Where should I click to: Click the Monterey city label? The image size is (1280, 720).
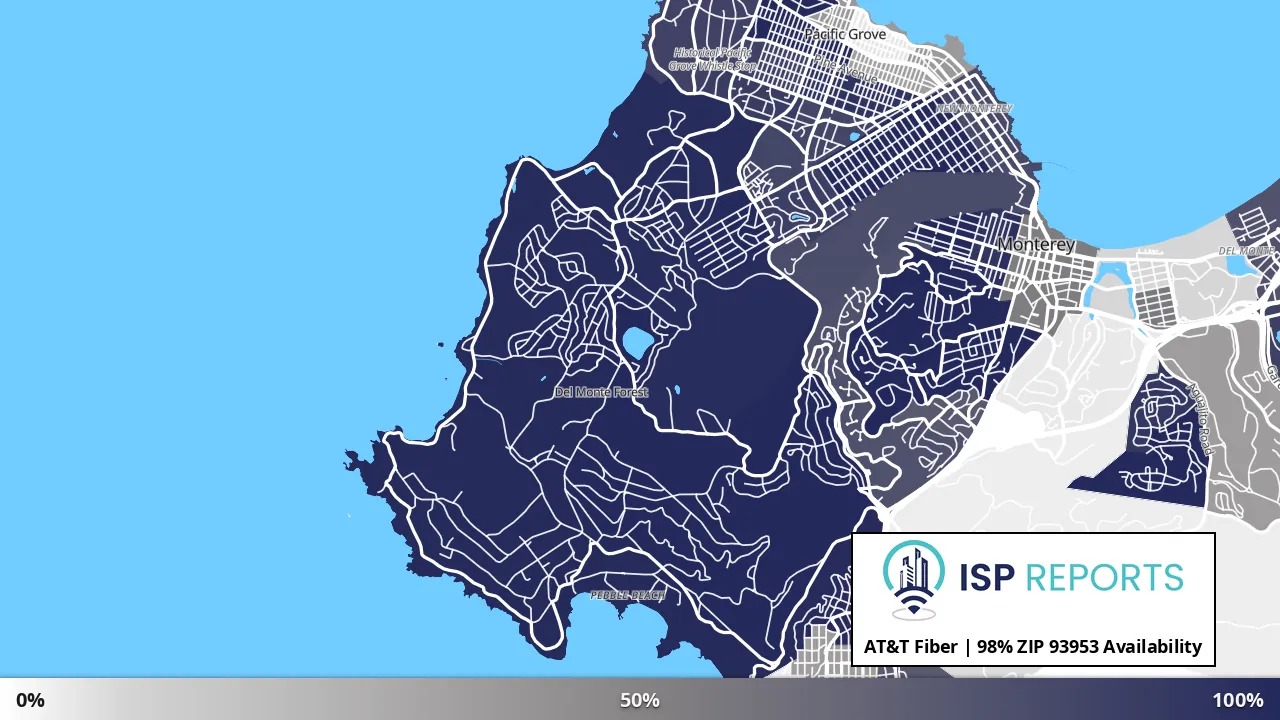click(1036, 244)
